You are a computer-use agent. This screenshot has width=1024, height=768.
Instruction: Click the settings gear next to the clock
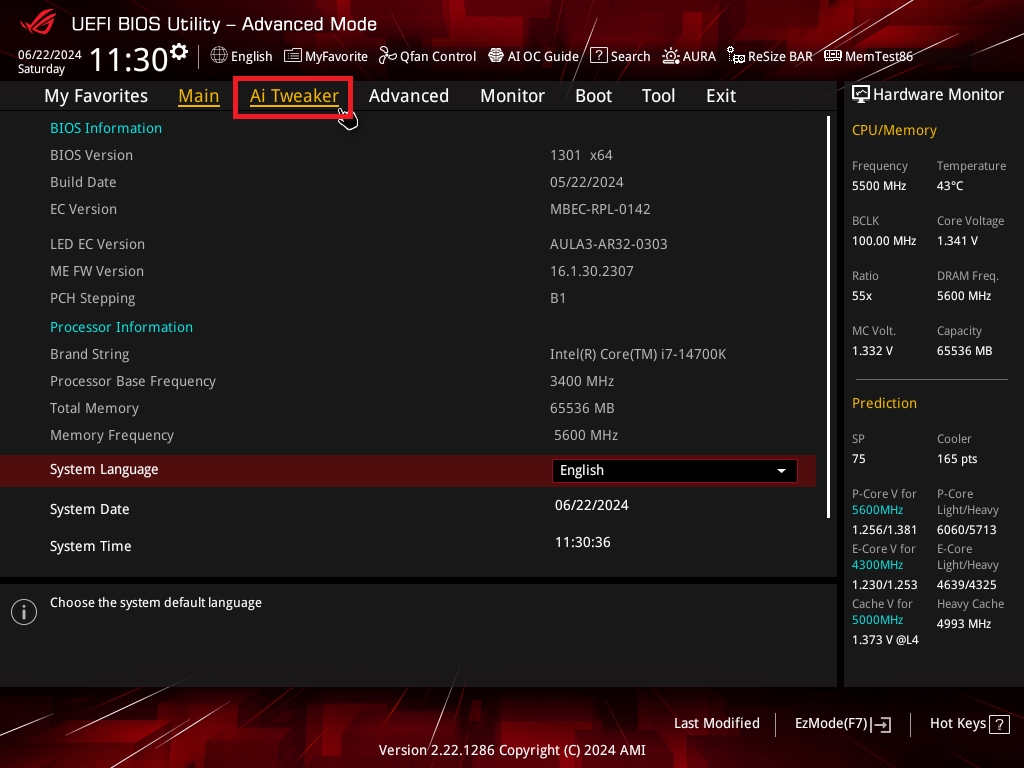[179, 51]
